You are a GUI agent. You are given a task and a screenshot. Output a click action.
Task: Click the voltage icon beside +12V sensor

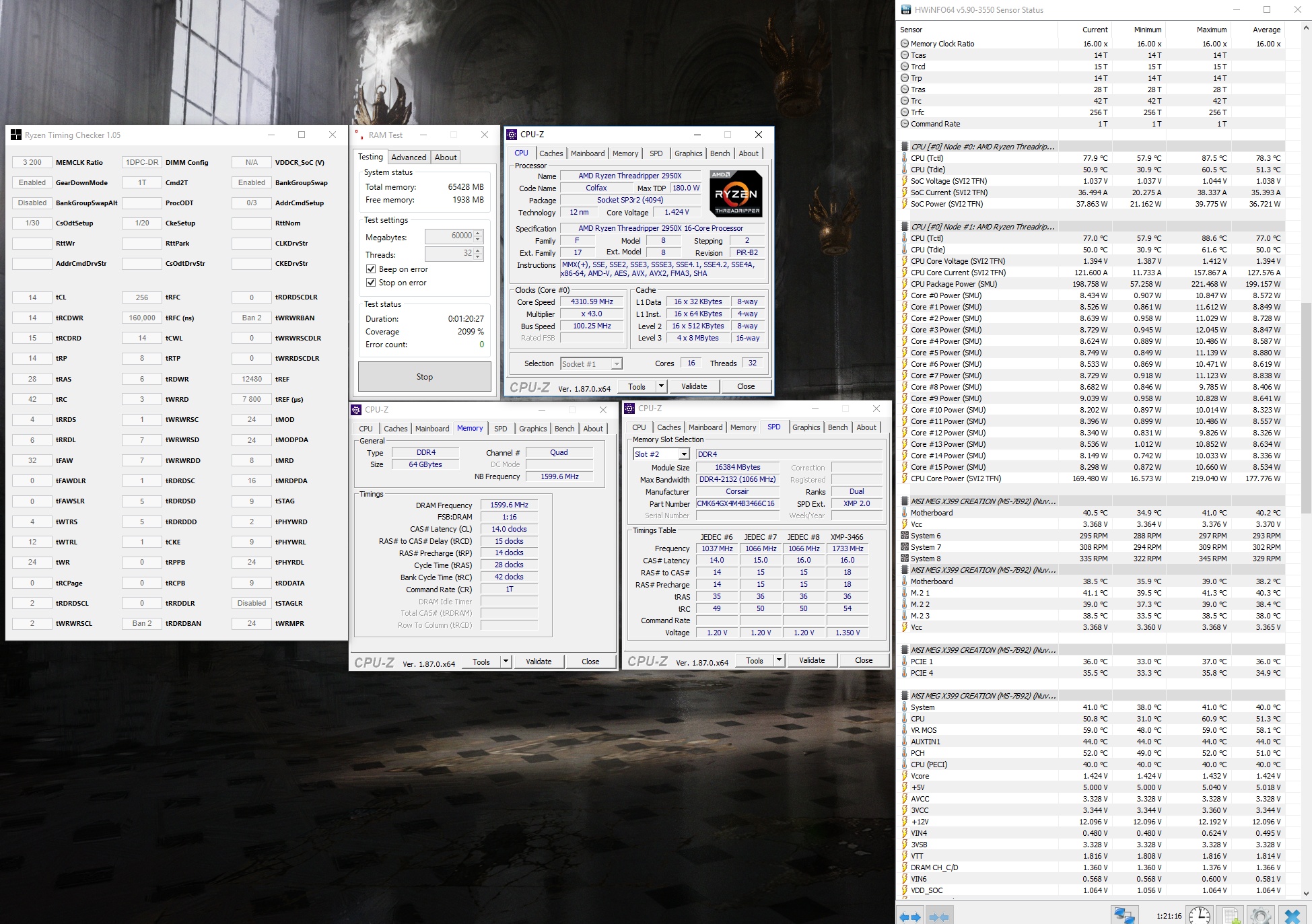point(905,822)
